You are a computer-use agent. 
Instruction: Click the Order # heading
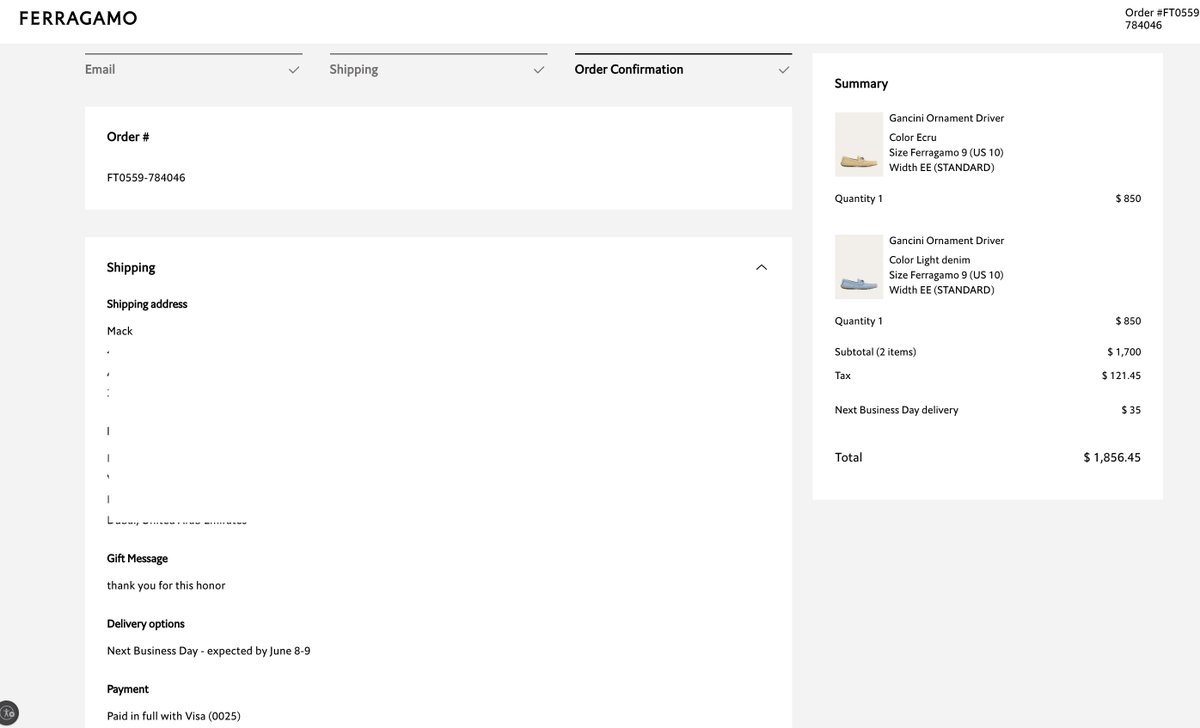tap(128, 137)
